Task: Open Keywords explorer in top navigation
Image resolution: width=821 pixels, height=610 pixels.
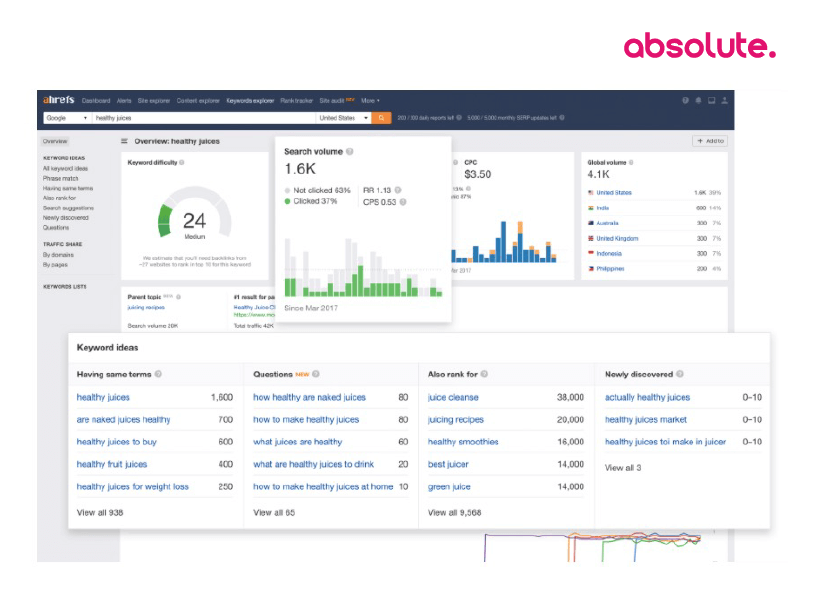Action: coord(250,101)
